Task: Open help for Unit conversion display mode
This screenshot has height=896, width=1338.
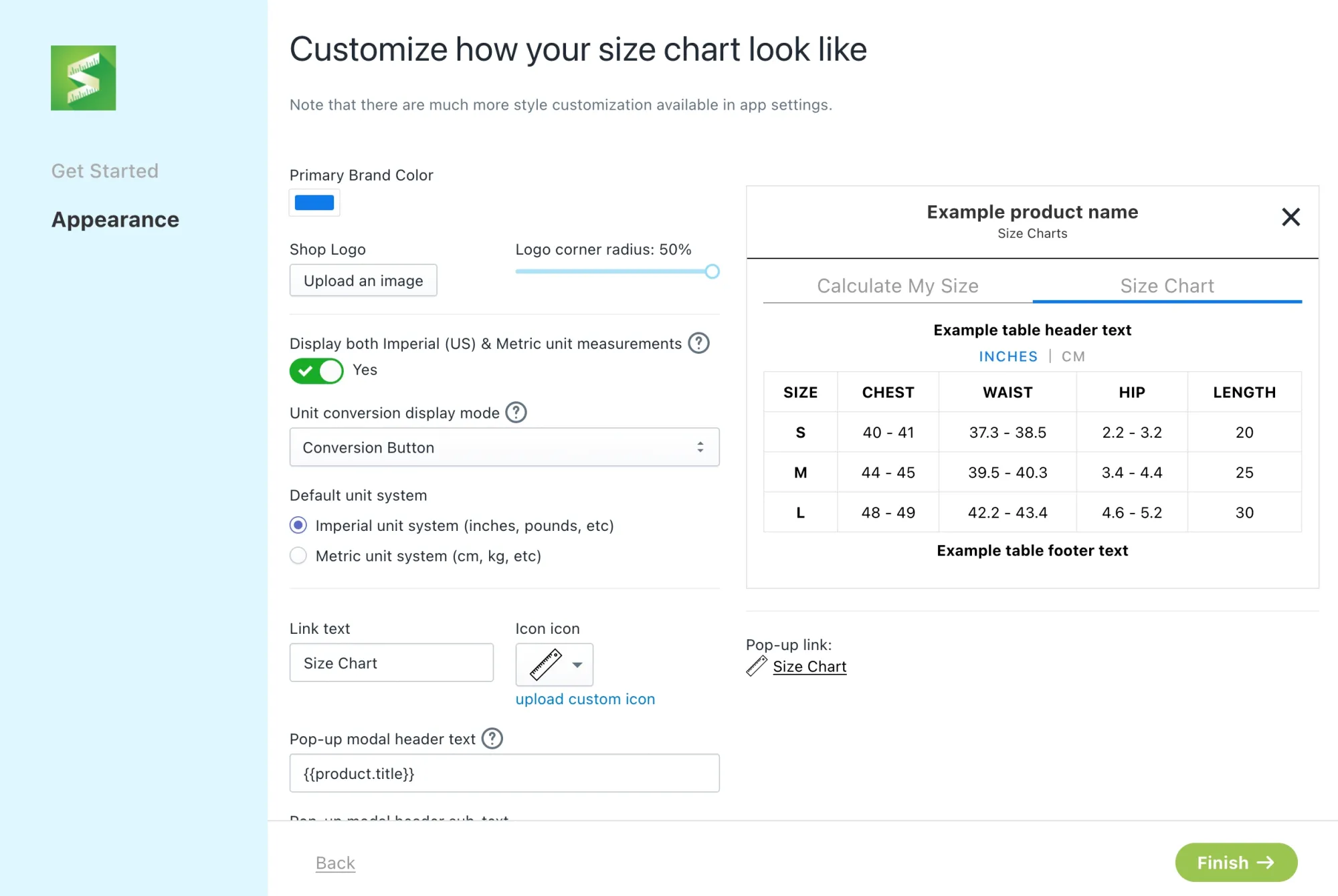Action: 516,413
